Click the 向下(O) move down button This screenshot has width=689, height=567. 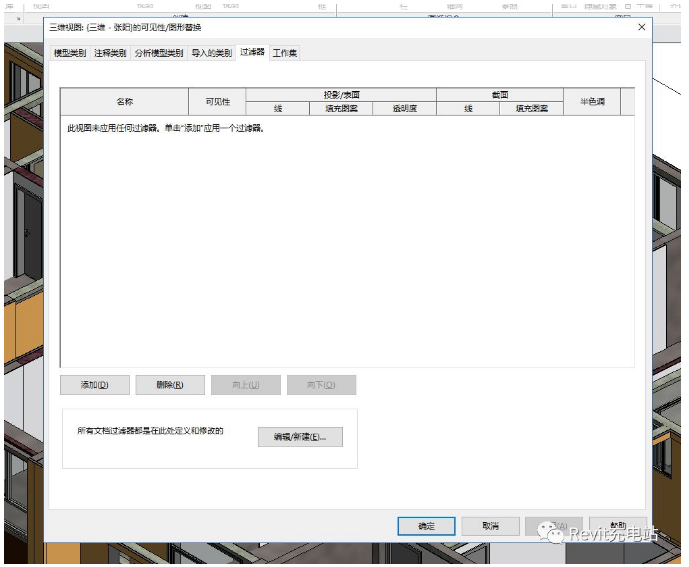(x=321, y=385)
